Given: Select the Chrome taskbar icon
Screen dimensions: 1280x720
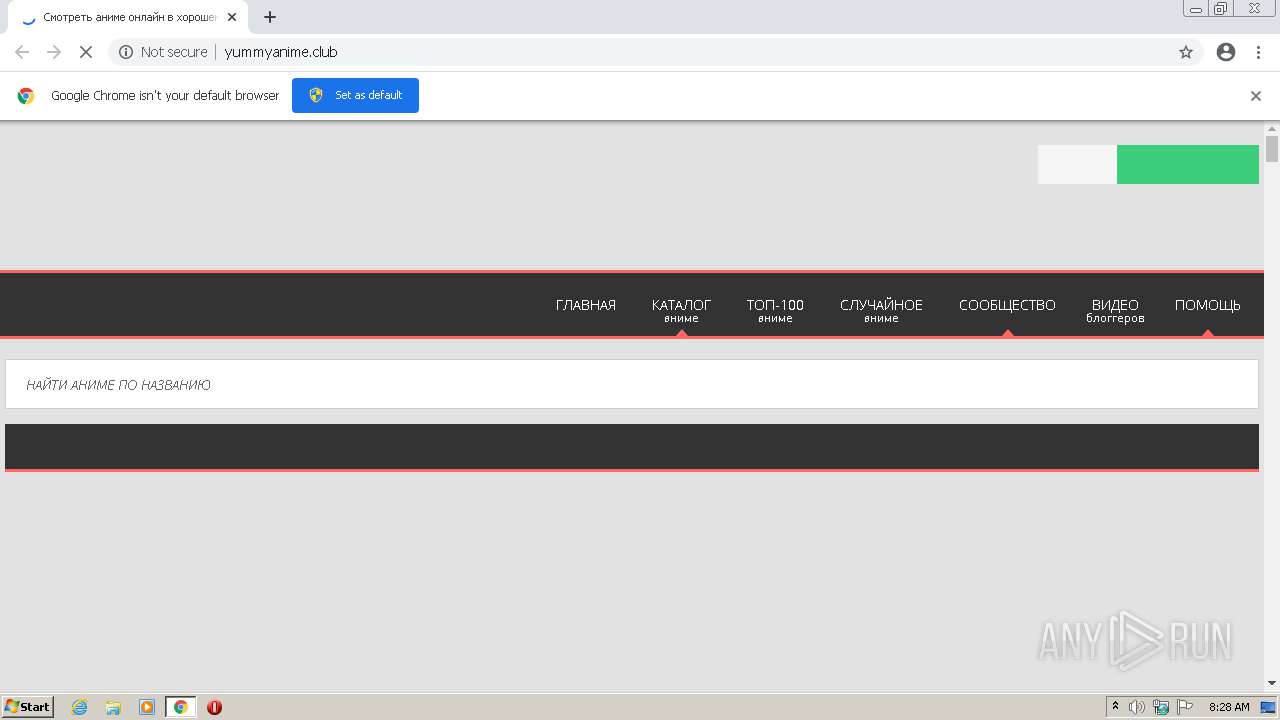Looking at the screenshot, I should [180, 707].
